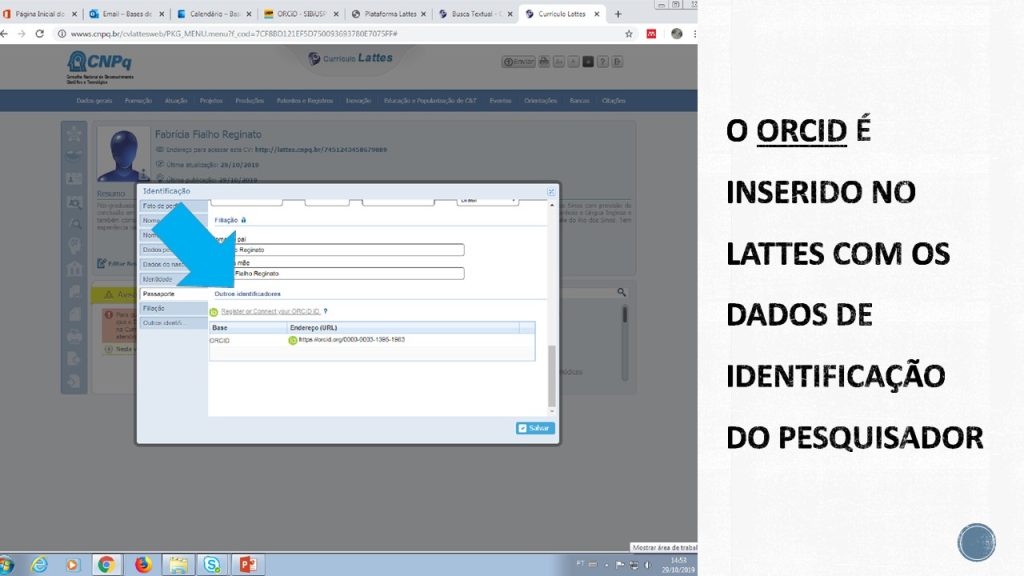Open the Windows Start menu
This screenshot has height=576, width=1024.
tap(7, 564)
